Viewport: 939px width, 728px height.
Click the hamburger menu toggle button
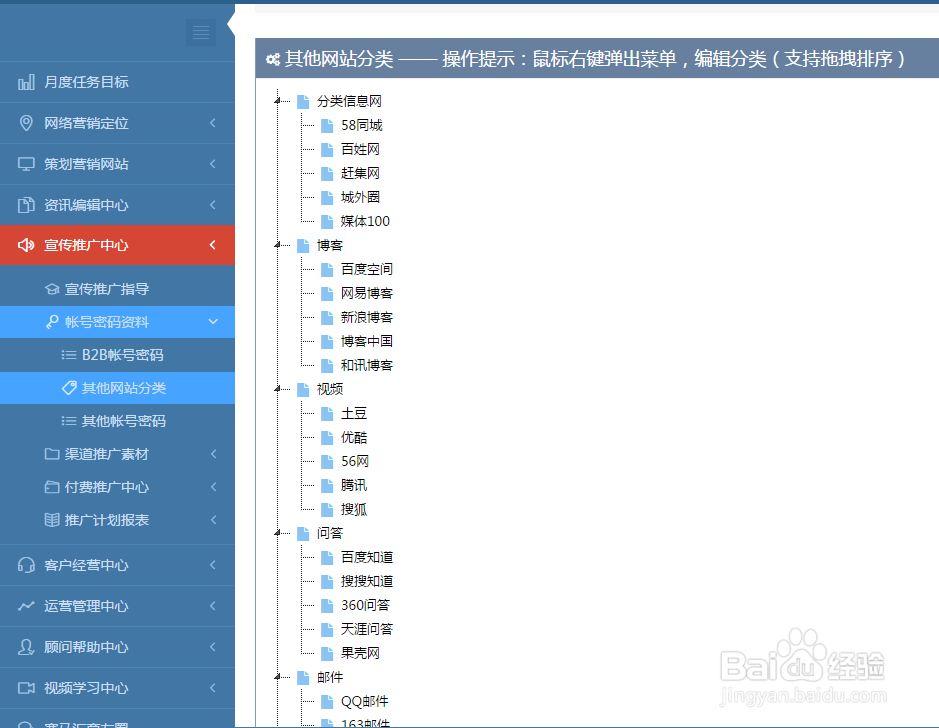coord(201,32)
